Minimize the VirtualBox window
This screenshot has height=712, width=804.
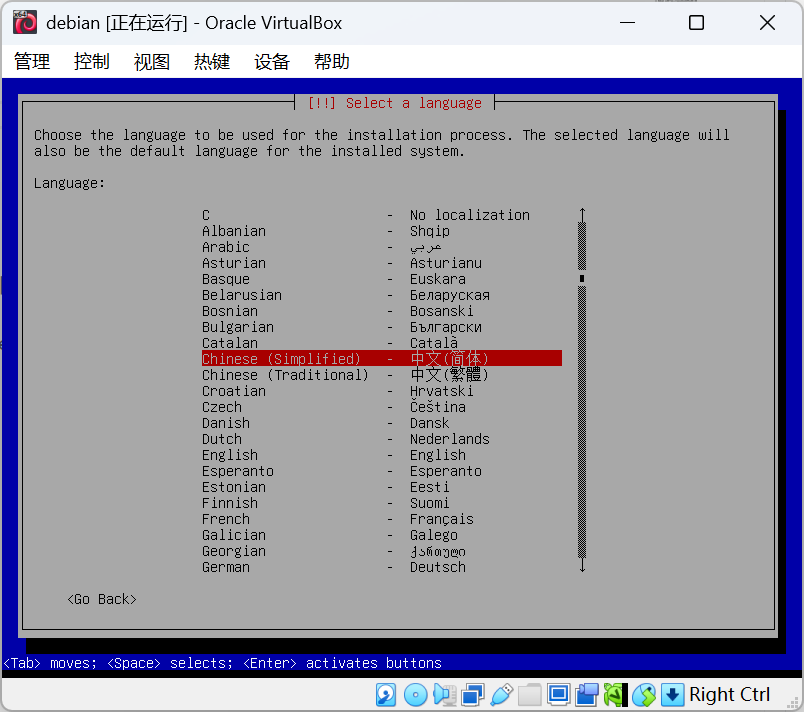(x=627, y=23)
